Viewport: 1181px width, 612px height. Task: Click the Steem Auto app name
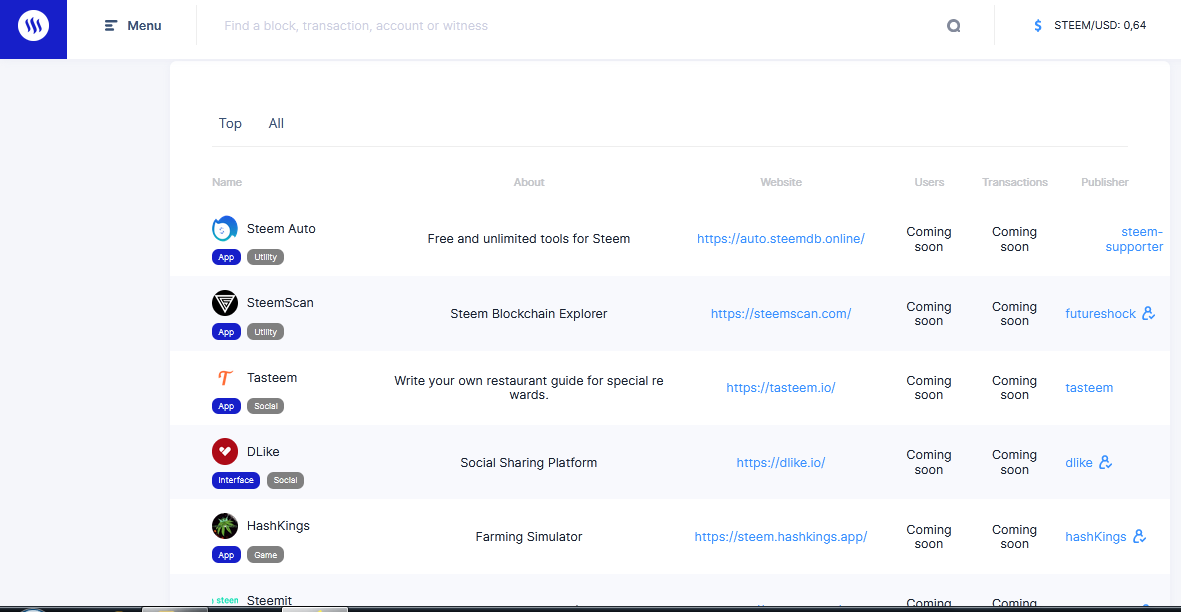tap(281, 229)
